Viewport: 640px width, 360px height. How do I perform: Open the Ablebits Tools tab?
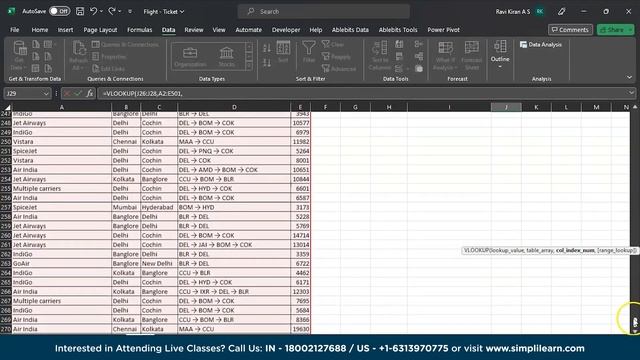pos(398,30)
